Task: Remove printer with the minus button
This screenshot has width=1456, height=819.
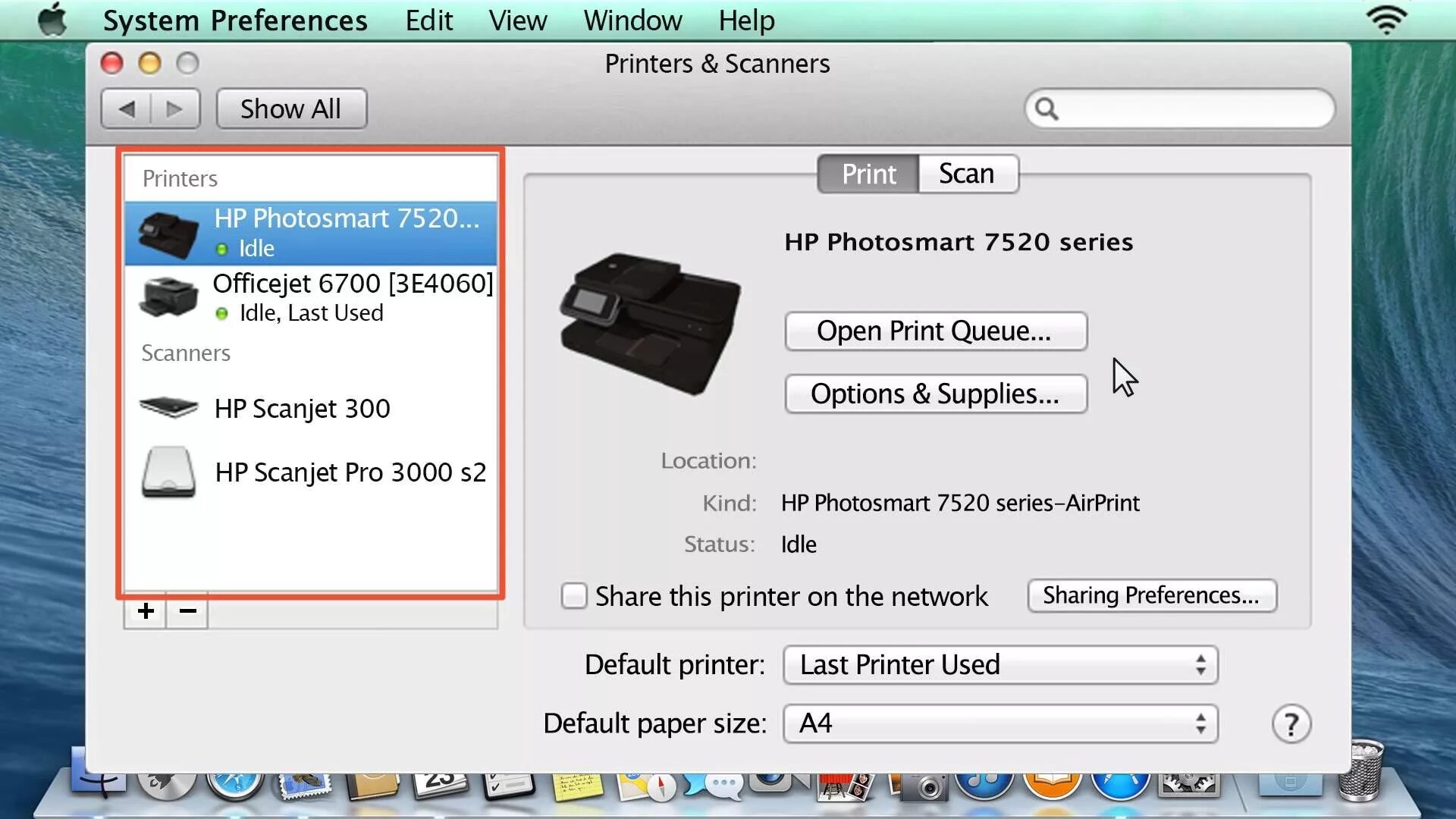Action: point(187,611)
